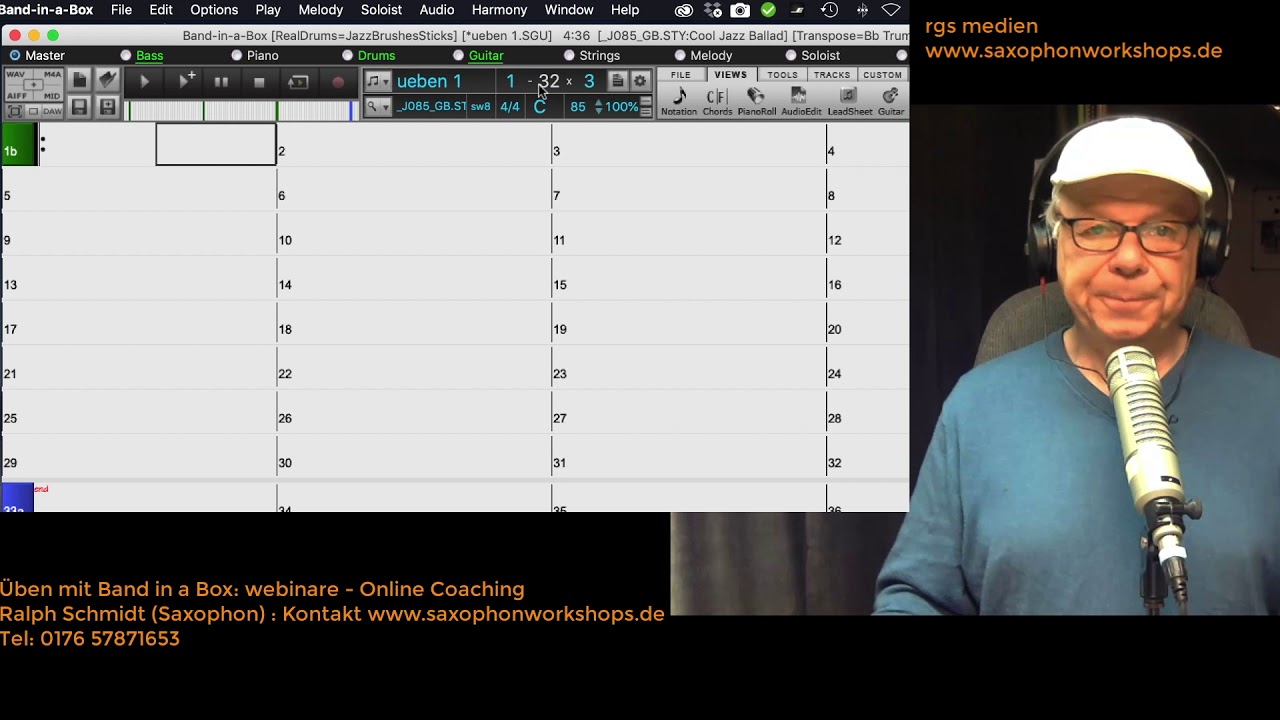Adjust tempo with stepper arrows
1280x720 pixels.
click(598, 107)
